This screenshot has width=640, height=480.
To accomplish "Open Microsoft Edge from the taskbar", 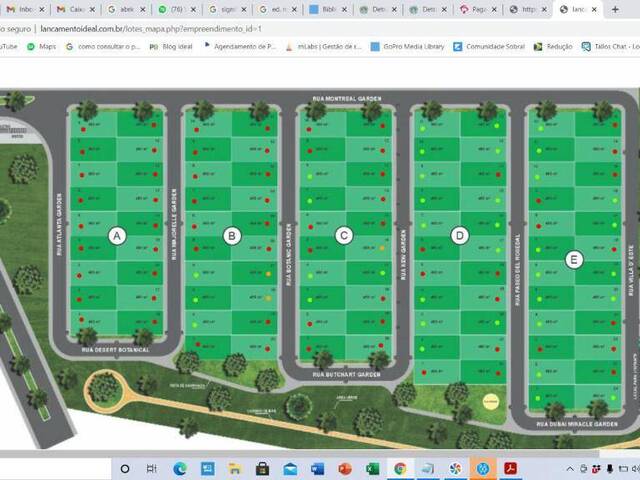I will click(180, 469).
